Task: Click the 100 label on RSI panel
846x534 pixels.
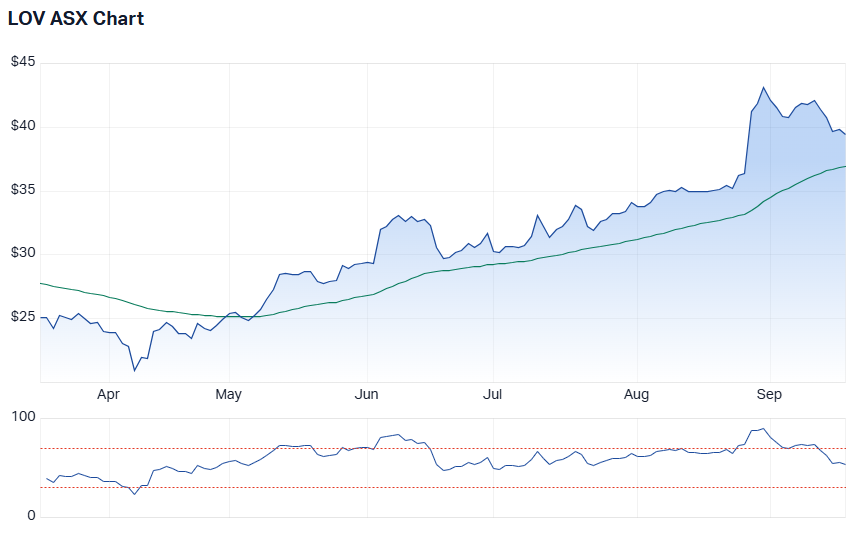Action: 24,416
